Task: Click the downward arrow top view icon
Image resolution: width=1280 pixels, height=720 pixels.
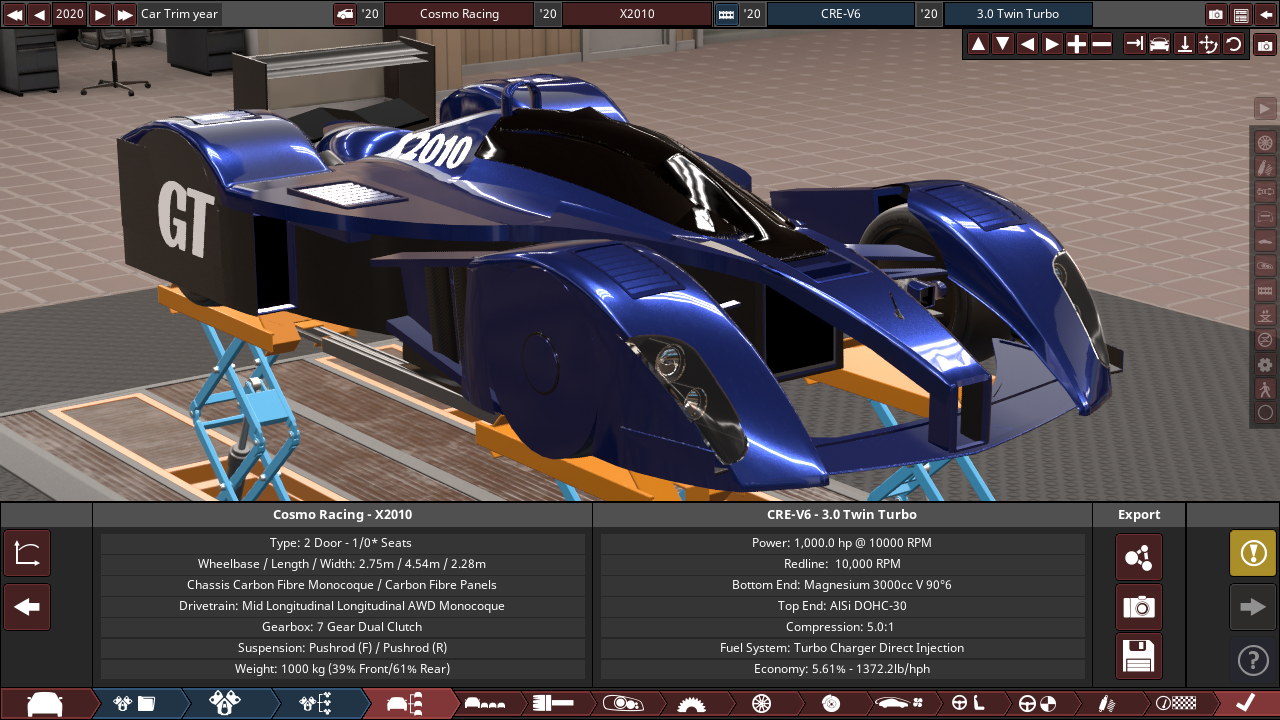Action: 1184,44
